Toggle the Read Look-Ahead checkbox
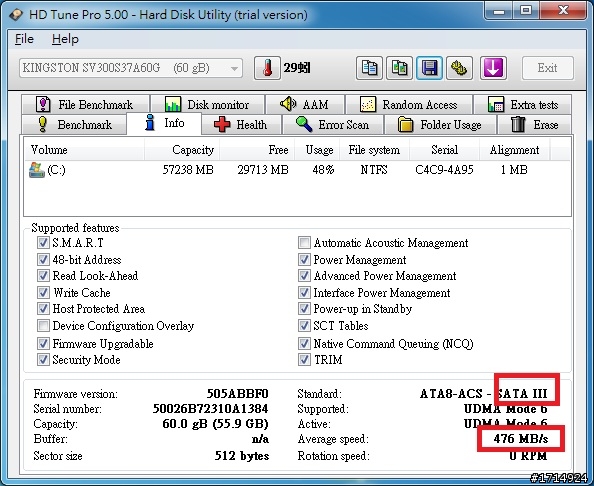The height and width of the screenshot is (486, 594). pos(43,275)
